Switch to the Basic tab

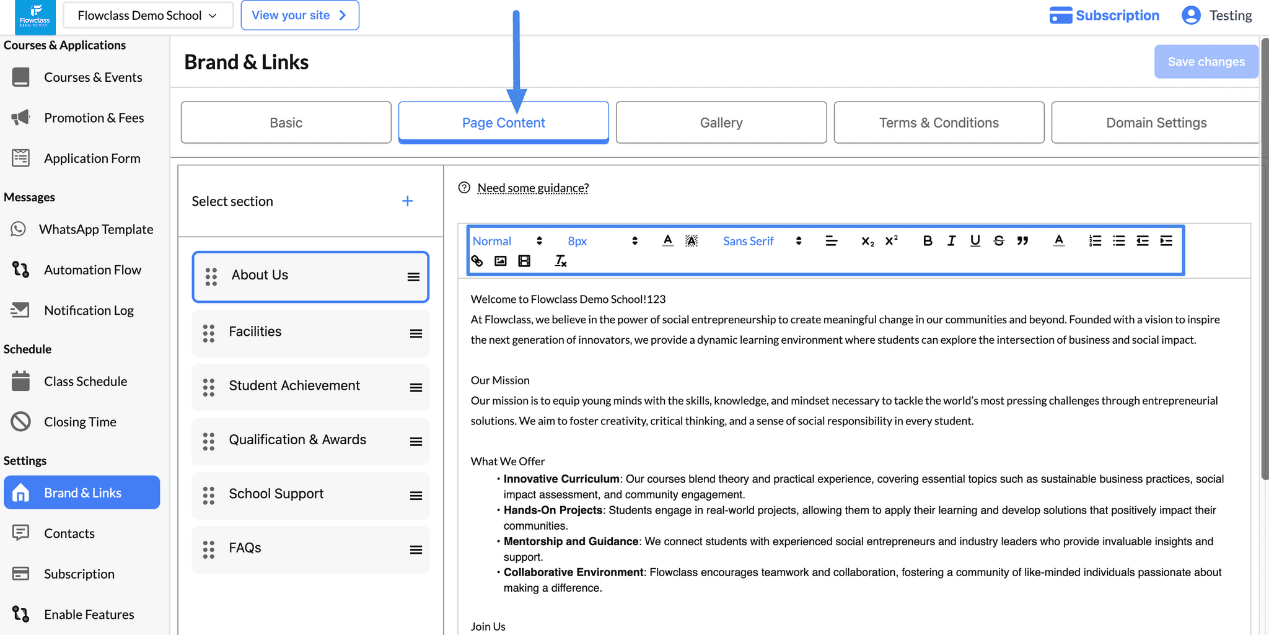[x=286, y=123]
